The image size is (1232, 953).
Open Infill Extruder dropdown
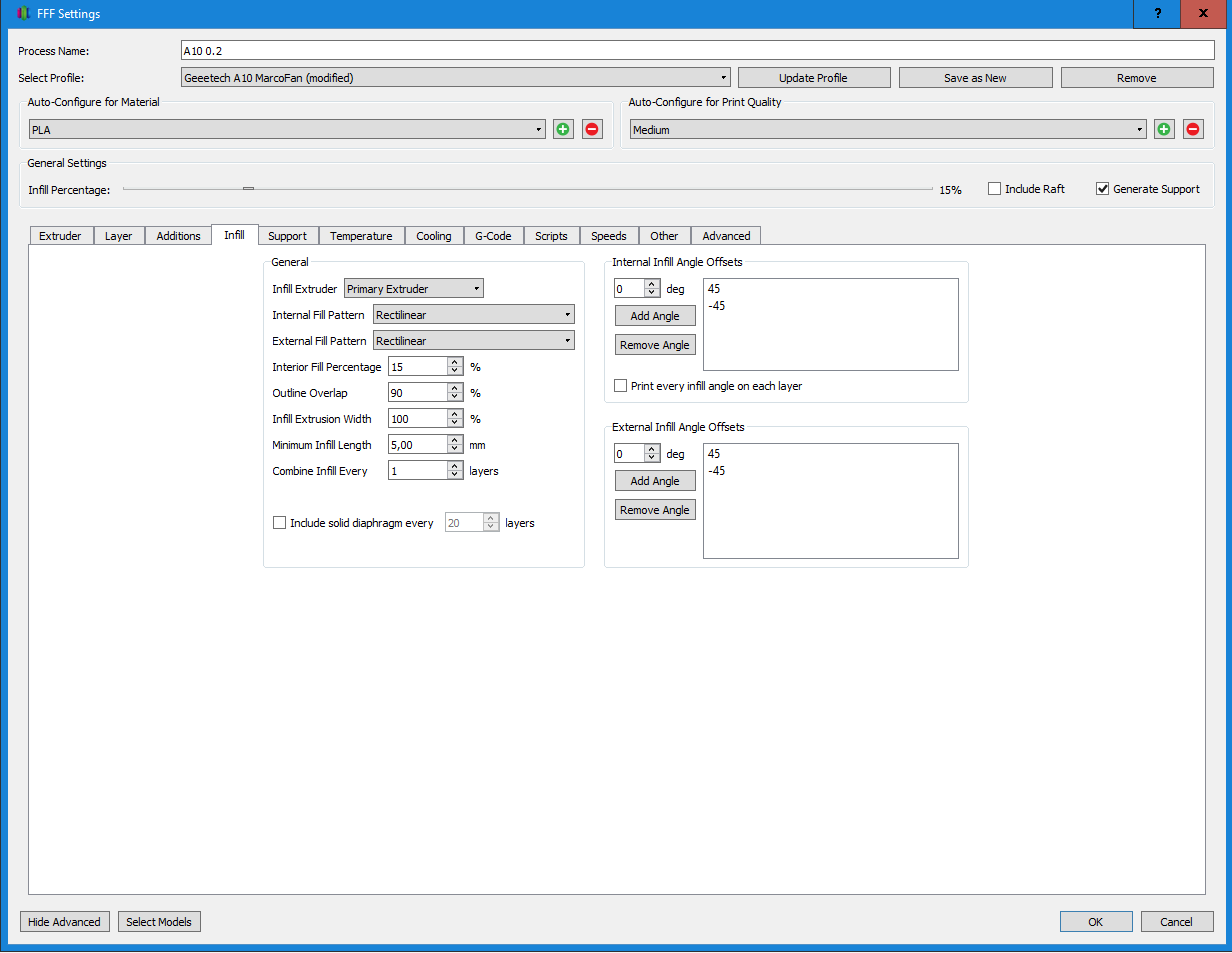point(414,289)
